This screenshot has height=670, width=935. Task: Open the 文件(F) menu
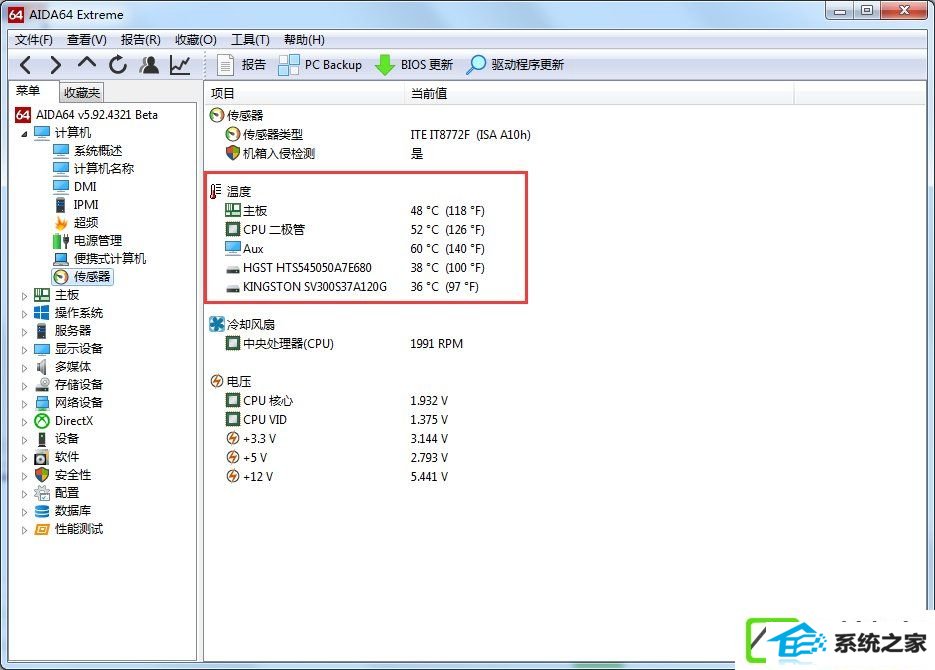34,39
